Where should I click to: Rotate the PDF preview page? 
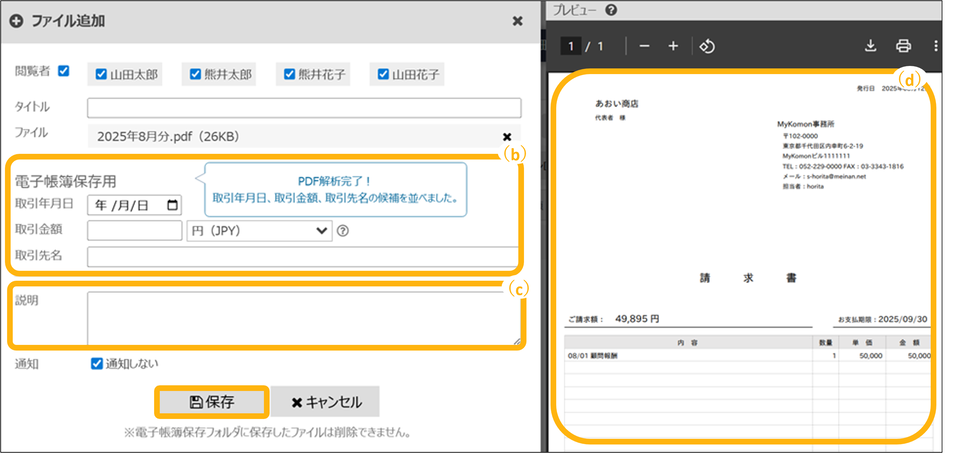coord(706,46)
